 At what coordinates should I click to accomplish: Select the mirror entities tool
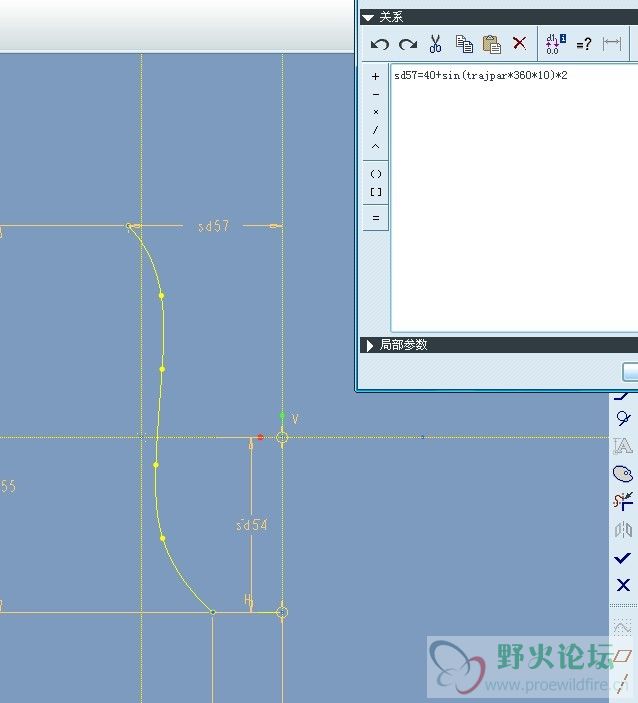pyautogui.click(x=623, y=530)
